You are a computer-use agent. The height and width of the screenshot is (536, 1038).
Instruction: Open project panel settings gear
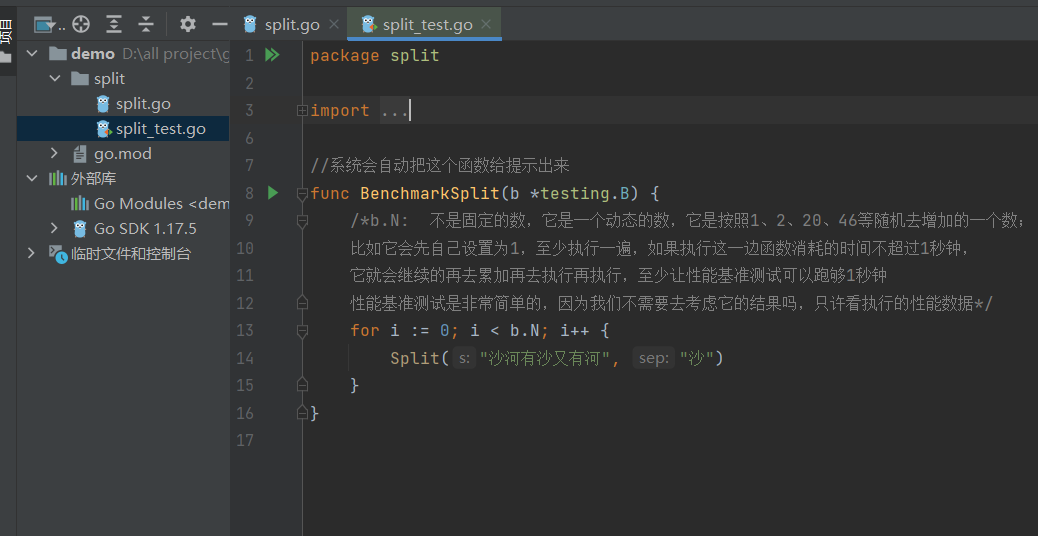coord(188,24)
